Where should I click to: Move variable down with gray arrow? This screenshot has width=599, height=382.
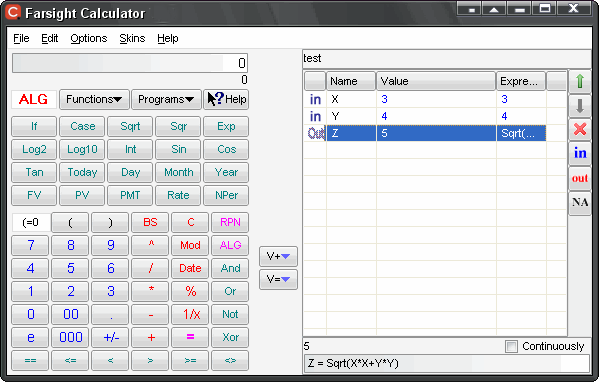tap(580, 106)
